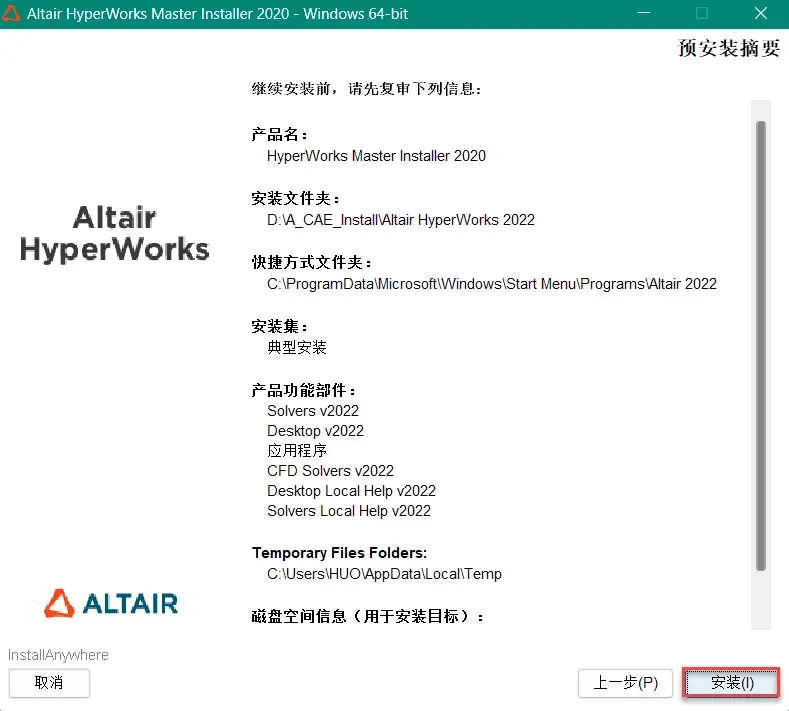Minimize the HyperWorks installer window
The image size is (789, 711).
click(x=644, y=13)
